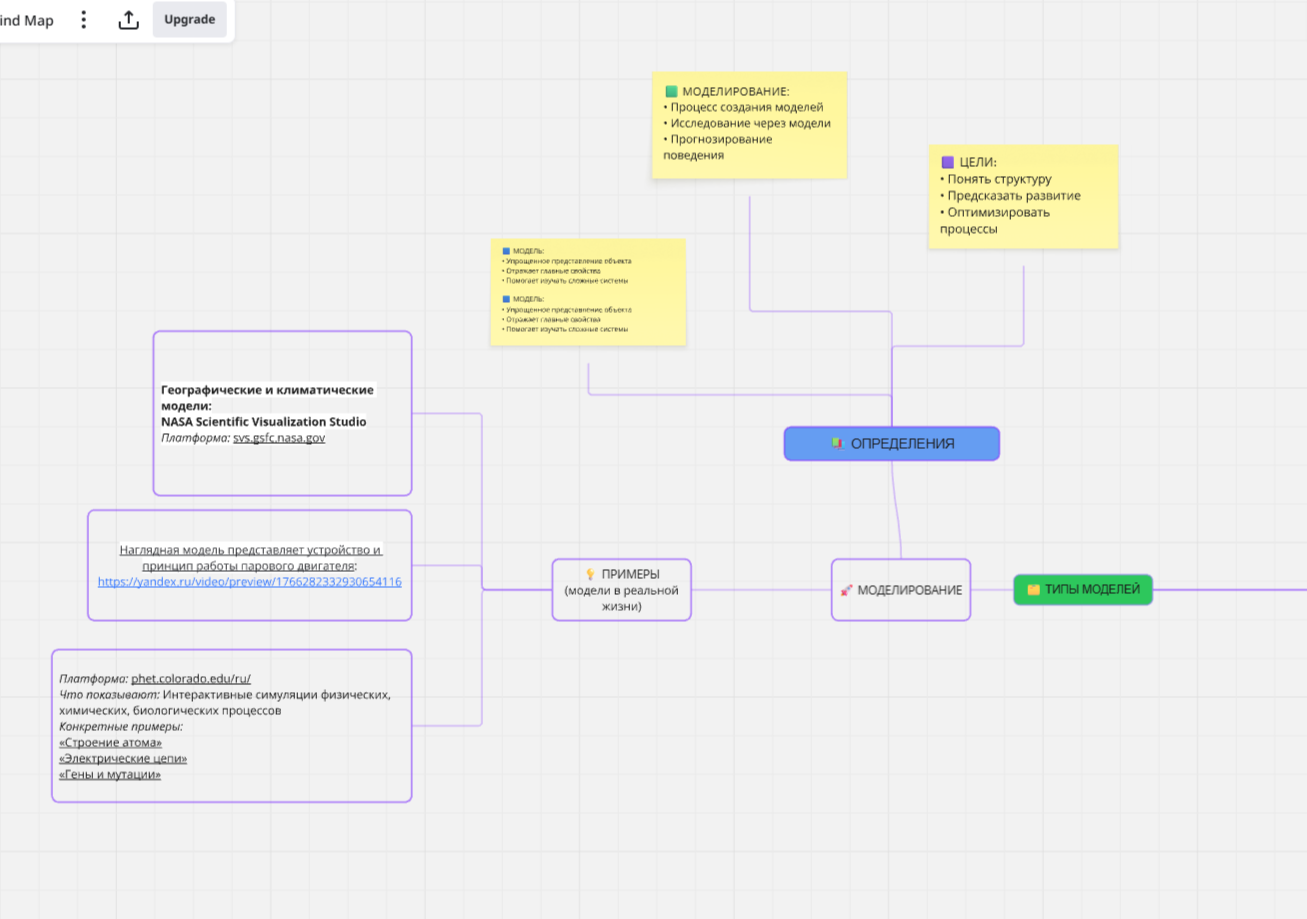Screen dimensions: 1307x919
Task: Select the NASA Scientific Visualization Studio text
Action: 263,422
